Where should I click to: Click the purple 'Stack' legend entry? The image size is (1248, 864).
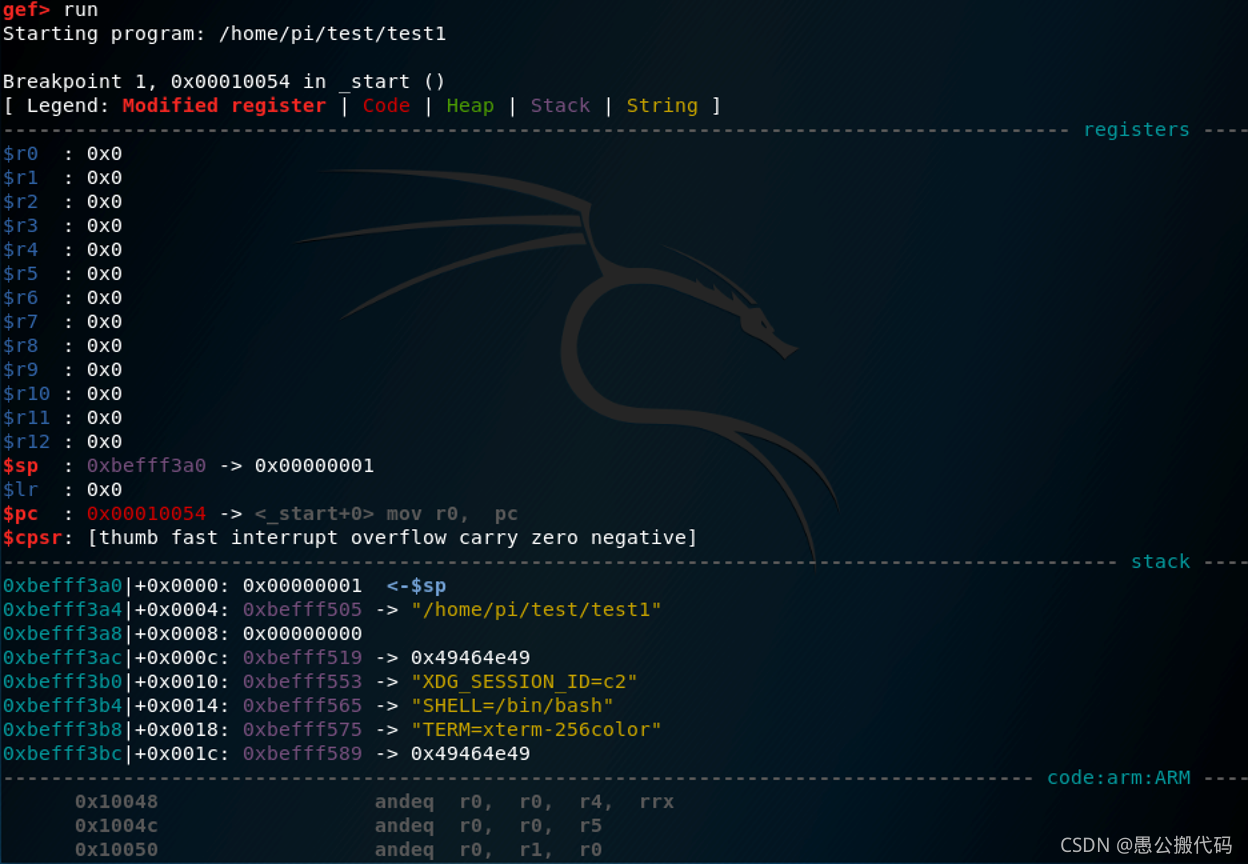click(560, 106)
